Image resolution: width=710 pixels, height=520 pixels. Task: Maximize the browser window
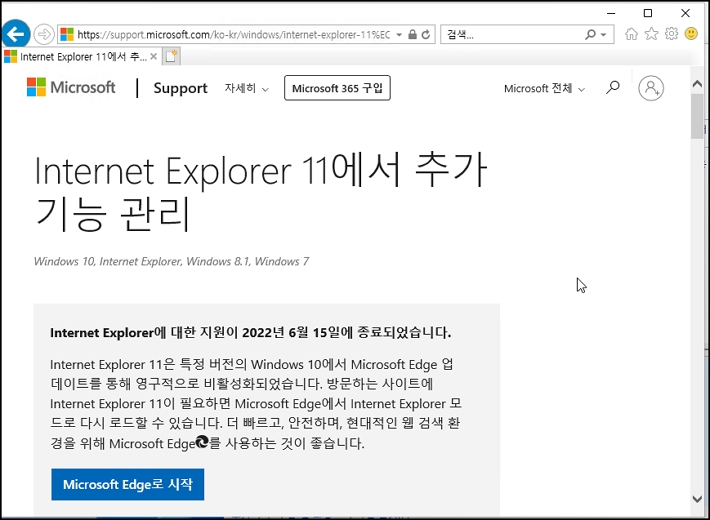648,13
